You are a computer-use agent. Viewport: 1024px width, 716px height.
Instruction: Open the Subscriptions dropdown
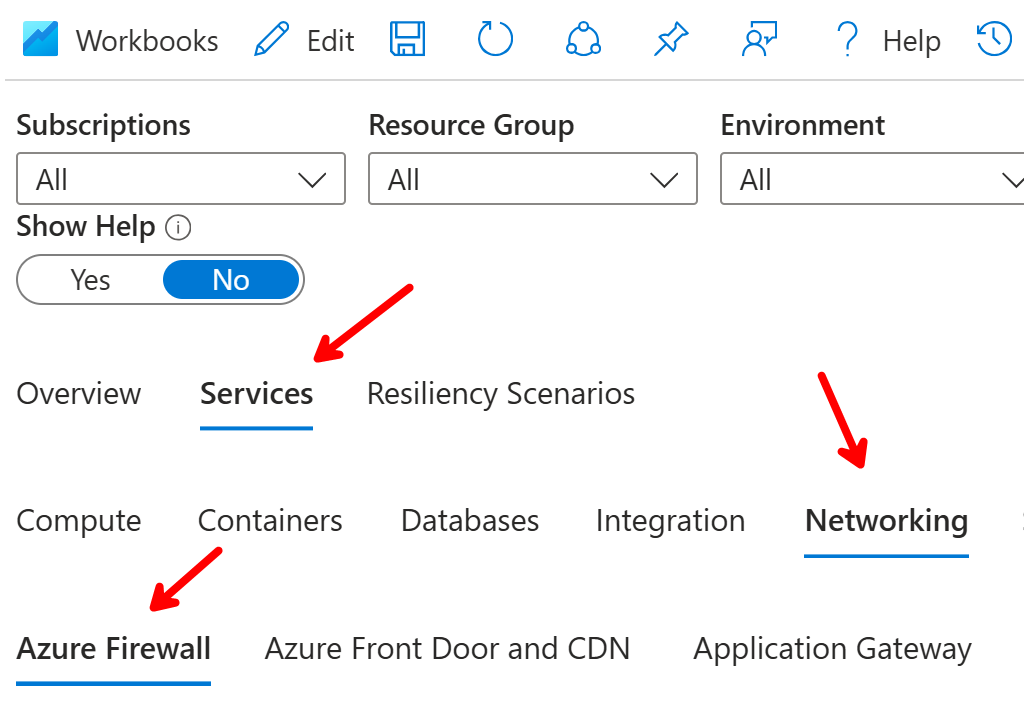181,179
